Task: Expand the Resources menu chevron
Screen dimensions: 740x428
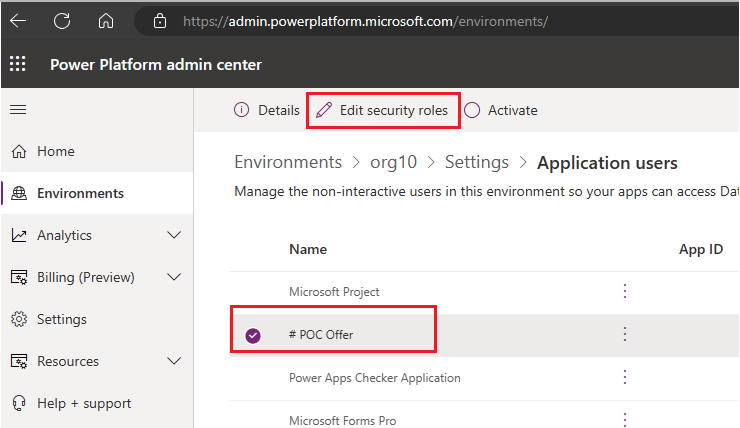Action: 174,361
